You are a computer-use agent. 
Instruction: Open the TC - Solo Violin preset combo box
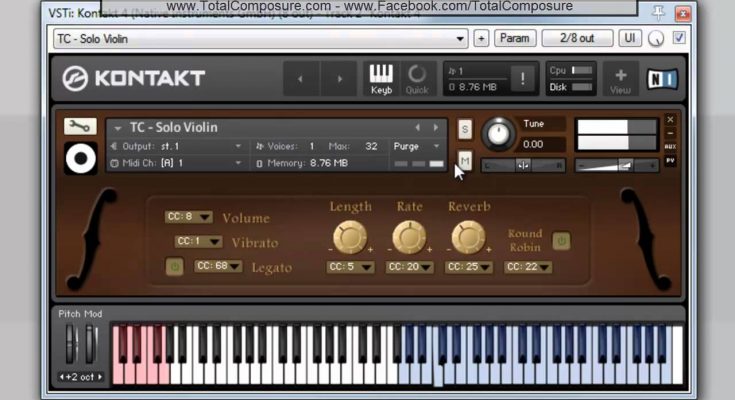(260, 38)
